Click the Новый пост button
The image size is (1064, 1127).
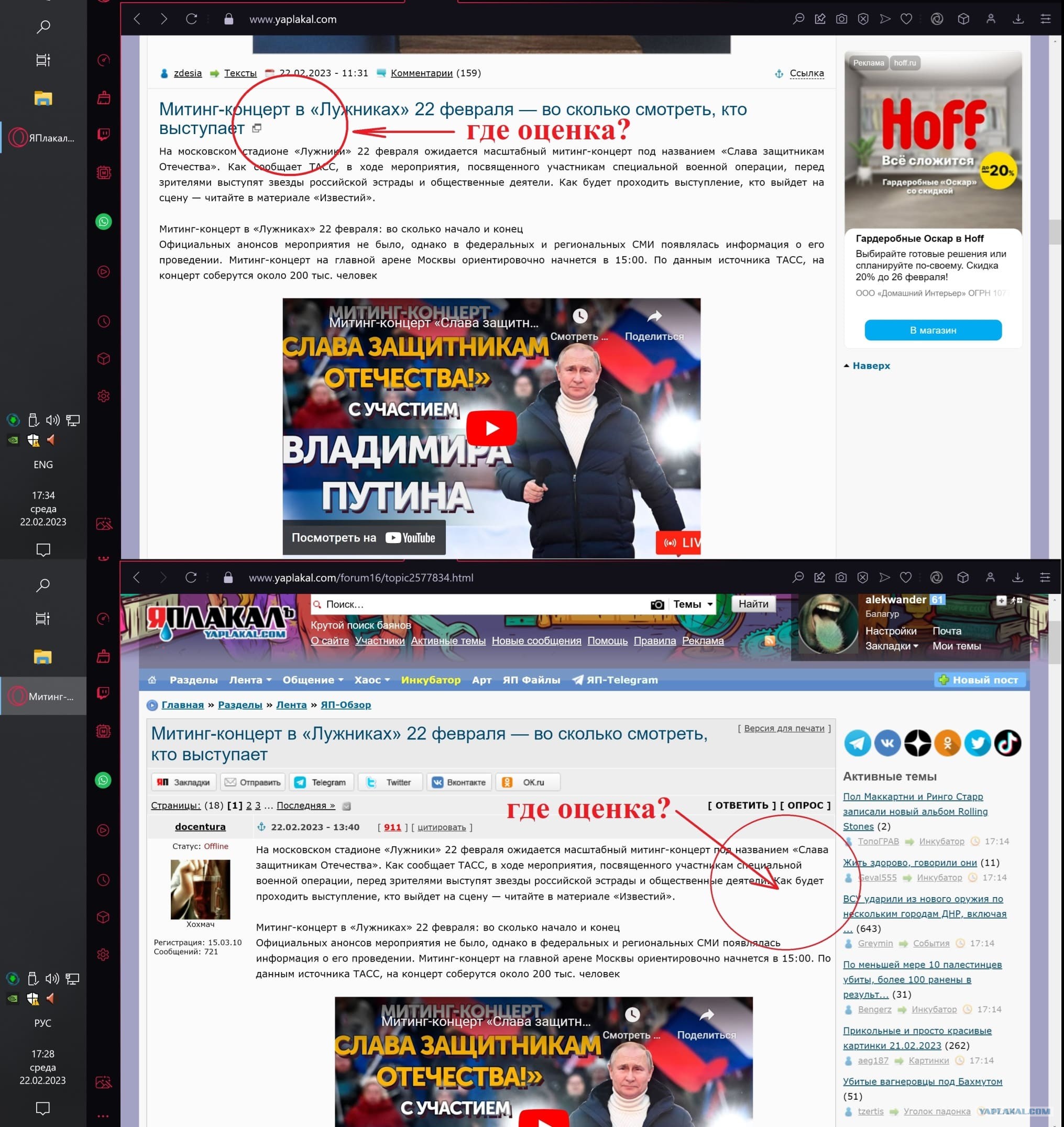(x=980, y=680)
